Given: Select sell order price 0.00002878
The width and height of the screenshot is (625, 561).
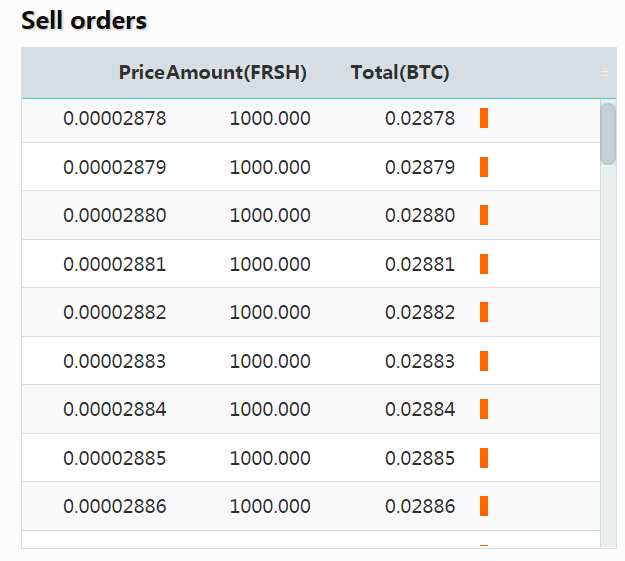Looking at the screenshot, I should point(115,119).
